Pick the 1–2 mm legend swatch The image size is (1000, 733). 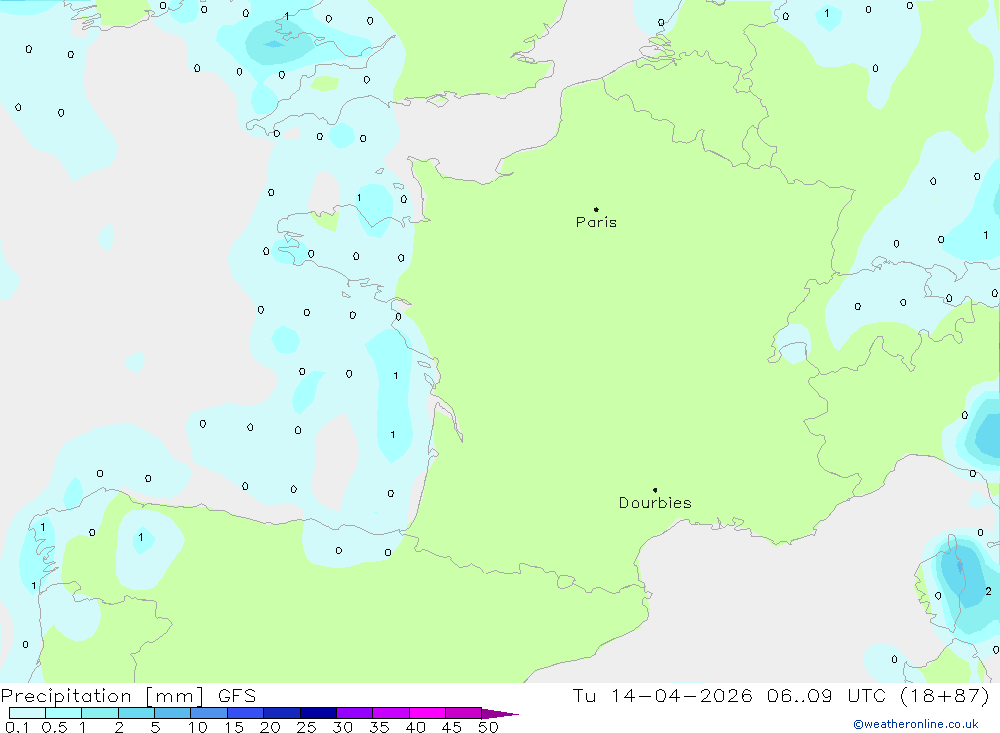[x=100, y=713]
